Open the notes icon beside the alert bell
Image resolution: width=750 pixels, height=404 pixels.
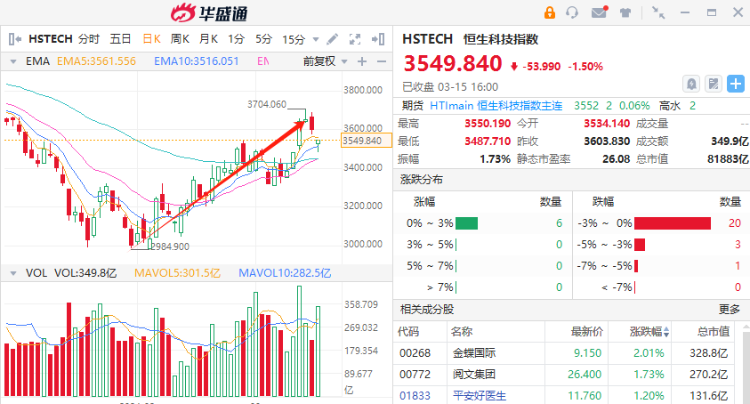point(715,84)
